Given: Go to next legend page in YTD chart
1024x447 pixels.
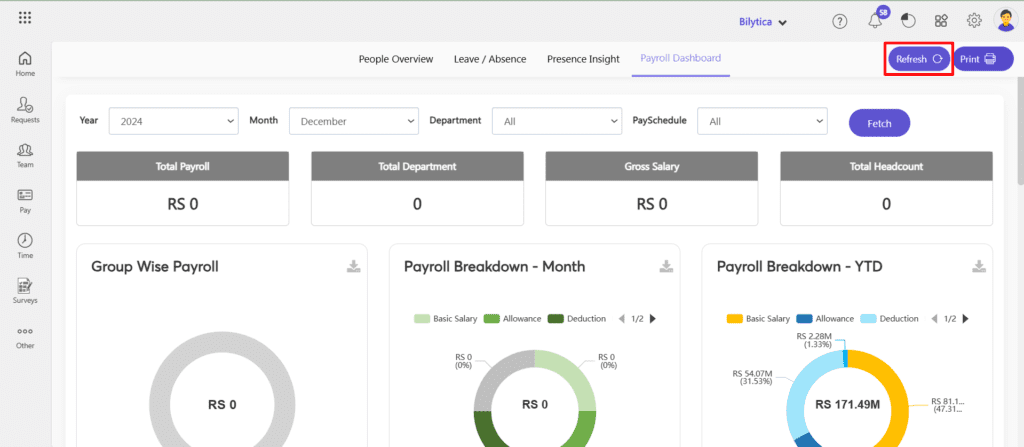Looking at the screenshot, I should click(x=965, y=319).
